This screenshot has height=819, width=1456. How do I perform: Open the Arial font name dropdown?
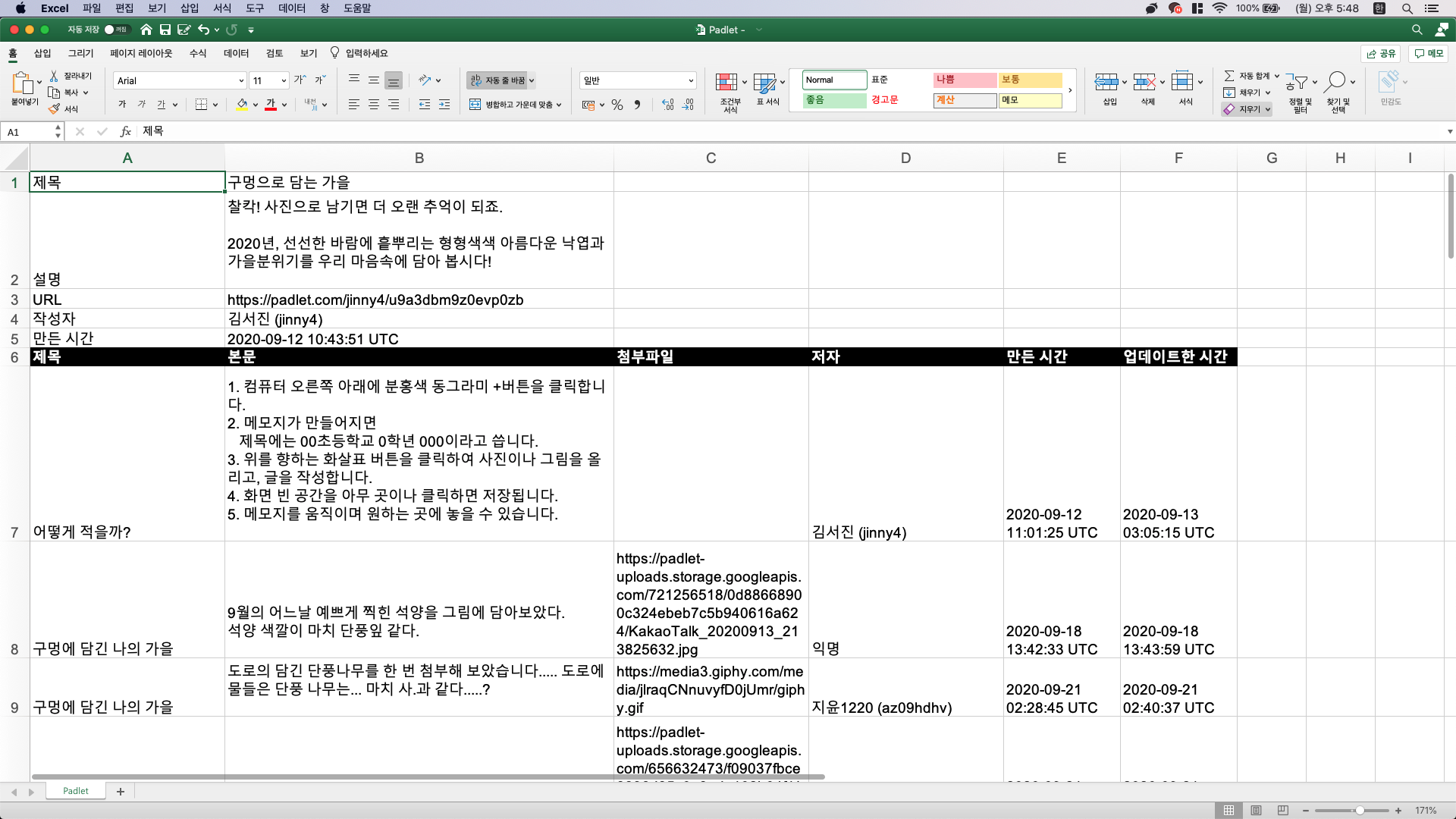tap(241, 80)
